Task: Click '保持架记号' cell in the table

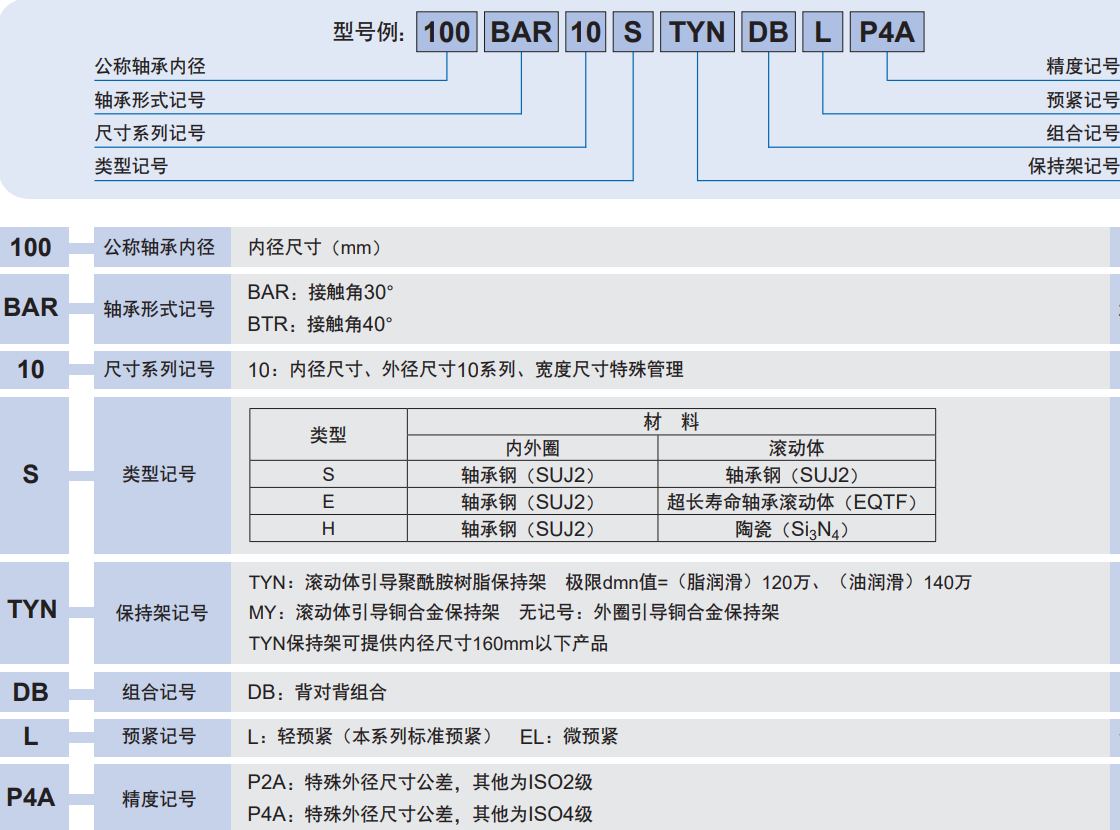Action: 162,613
